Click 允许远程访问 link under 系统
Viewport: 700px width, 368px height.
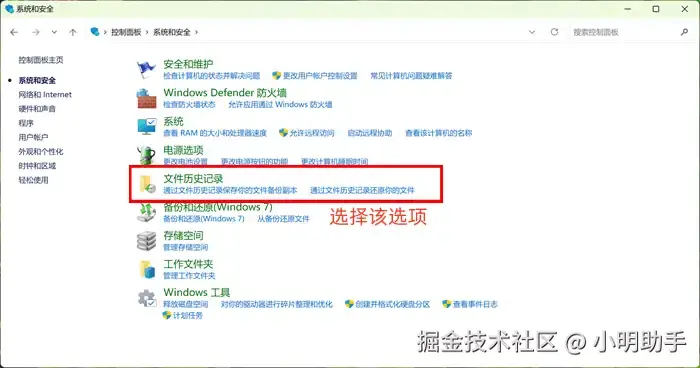[x=312, y=133]
